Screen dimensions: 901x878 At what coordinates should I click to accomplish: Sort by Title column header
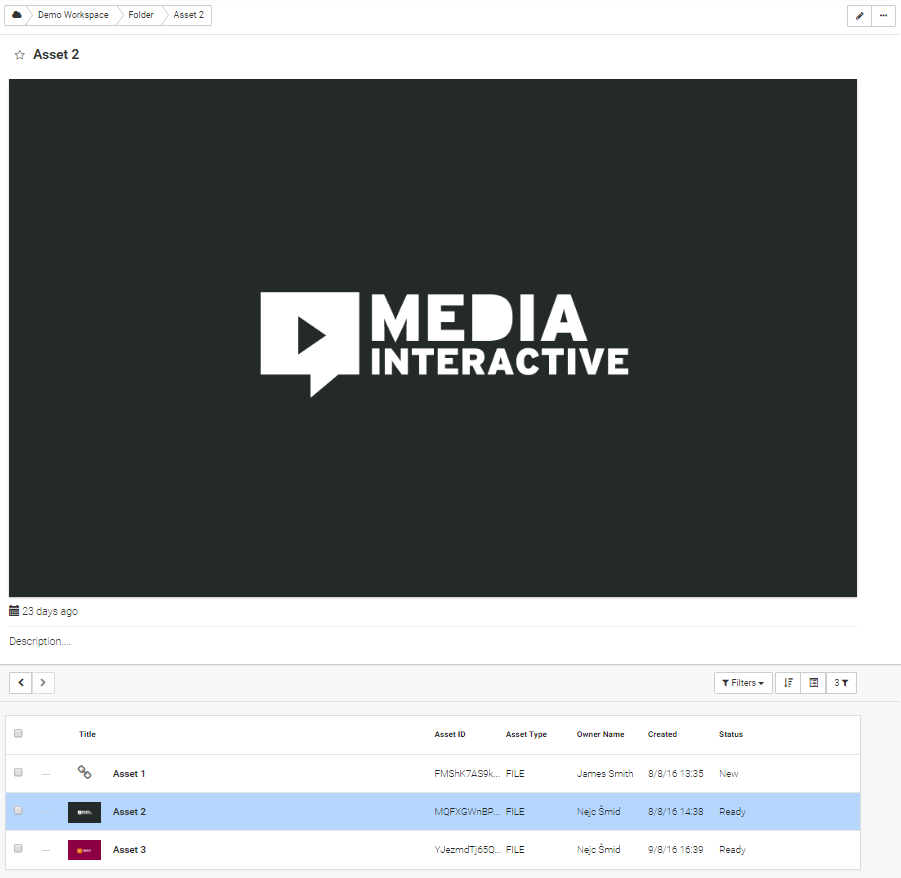point(87,734)
